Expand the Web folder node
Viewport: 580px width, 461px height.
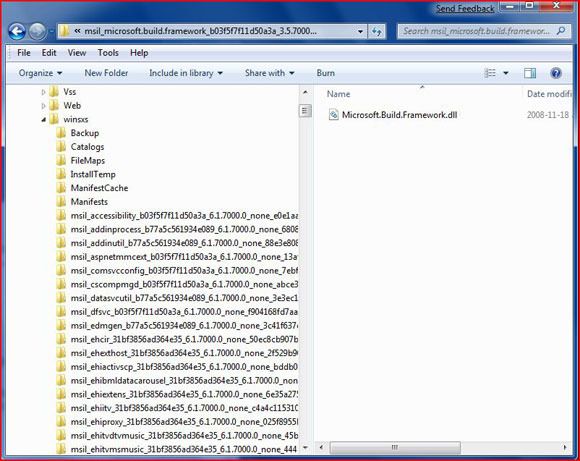[43, 106]
